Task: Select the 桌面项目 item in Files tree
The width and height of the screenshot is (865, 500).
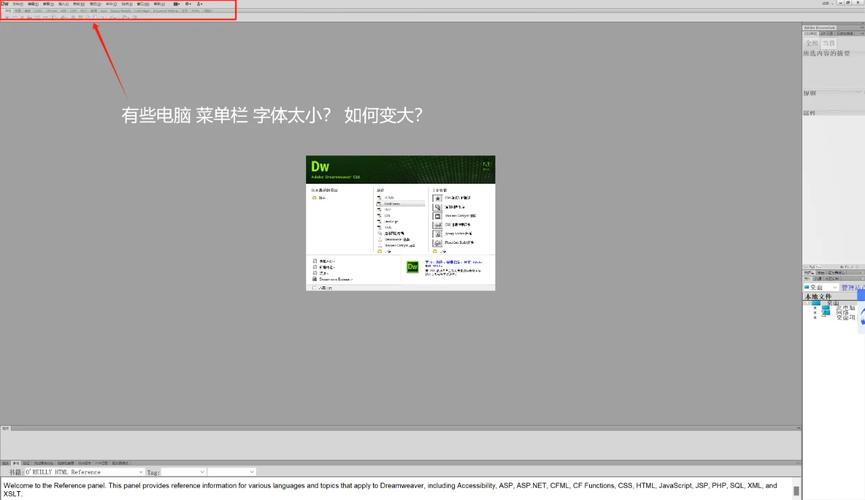Action: (x=846, y=317)
